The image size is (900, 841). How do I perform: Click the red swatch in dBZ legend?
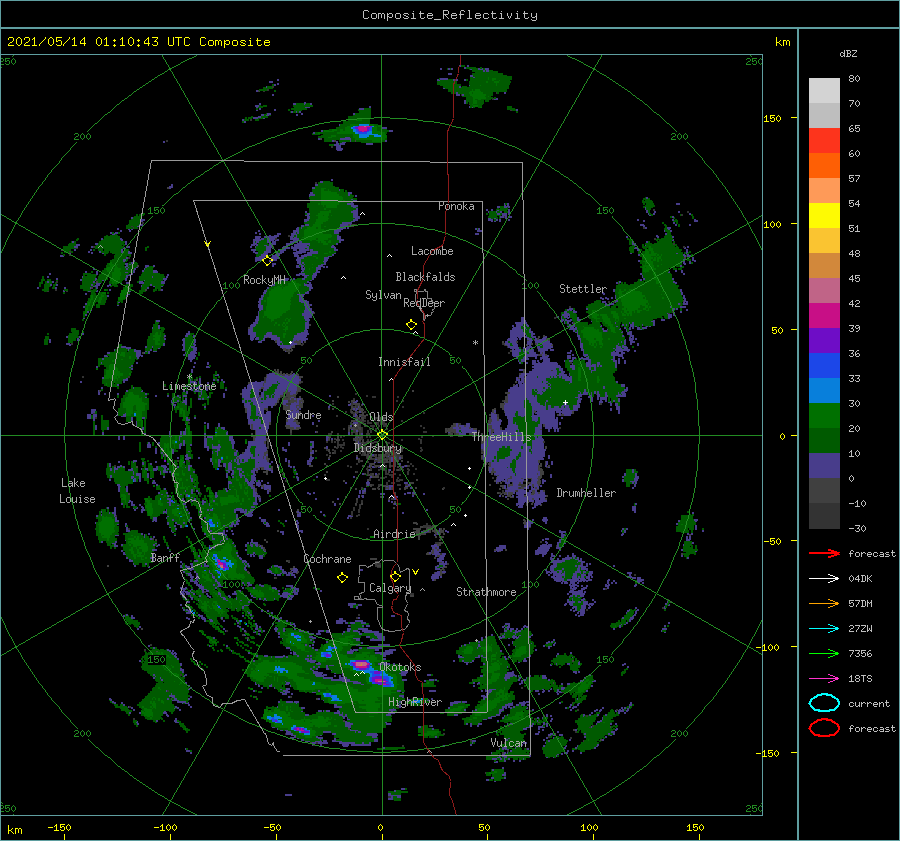[824, 141]
